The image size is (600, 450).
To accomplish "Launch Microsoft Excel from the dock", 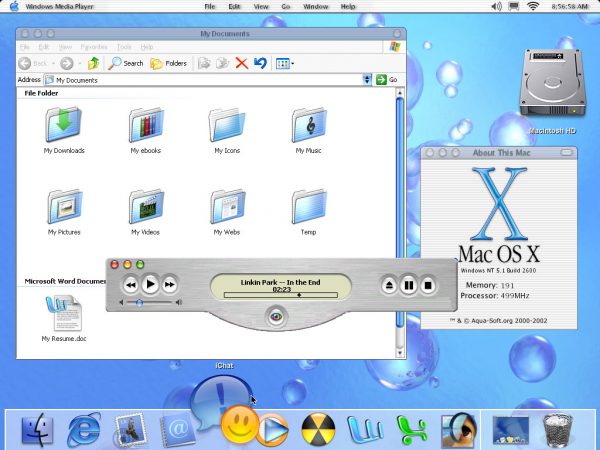I will (x=412, y=430).
